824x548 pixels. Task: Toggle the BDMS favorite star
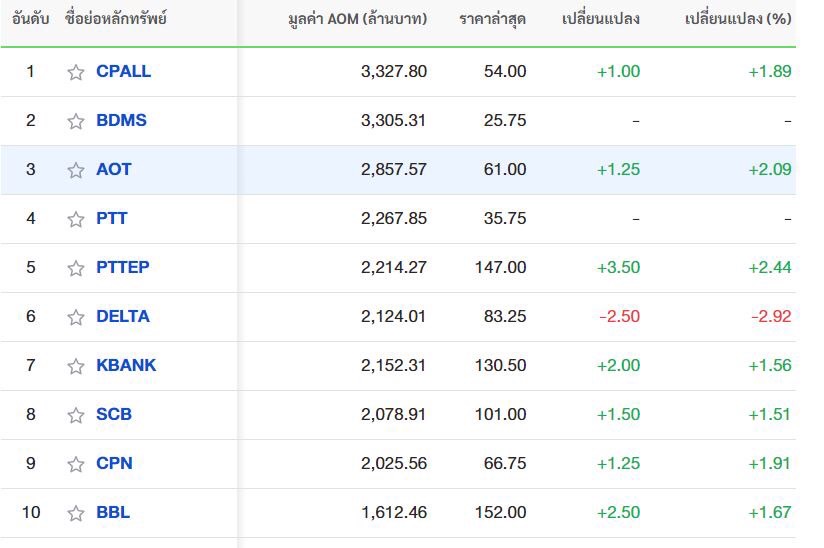(x=76, y=121)
